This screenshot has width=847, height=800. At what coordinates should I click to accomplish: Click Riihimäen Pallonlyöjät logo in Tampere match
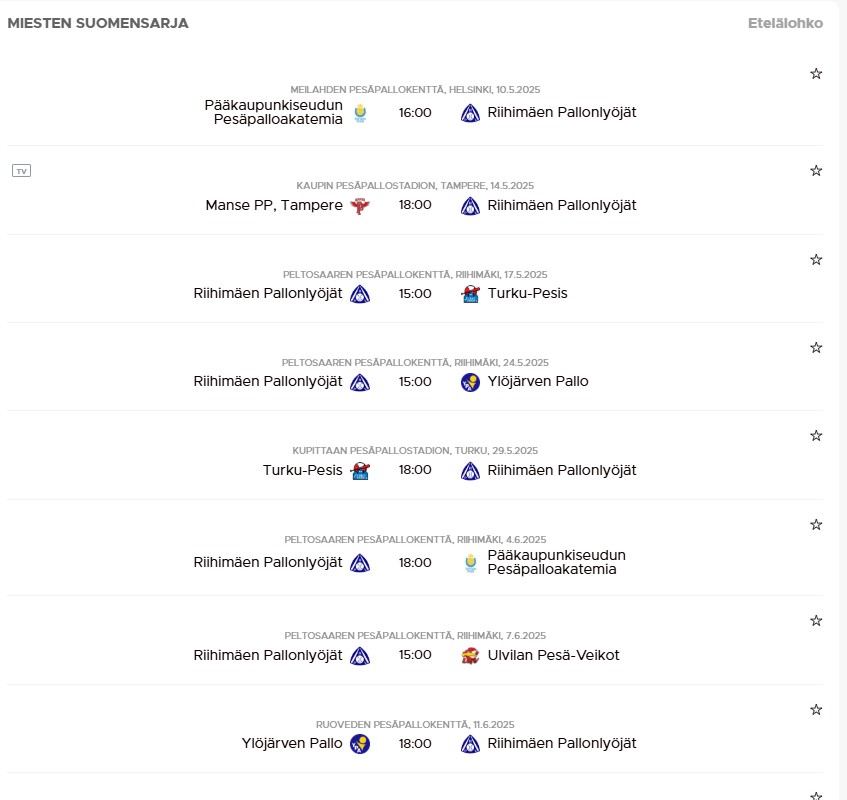tap(470, 205)
